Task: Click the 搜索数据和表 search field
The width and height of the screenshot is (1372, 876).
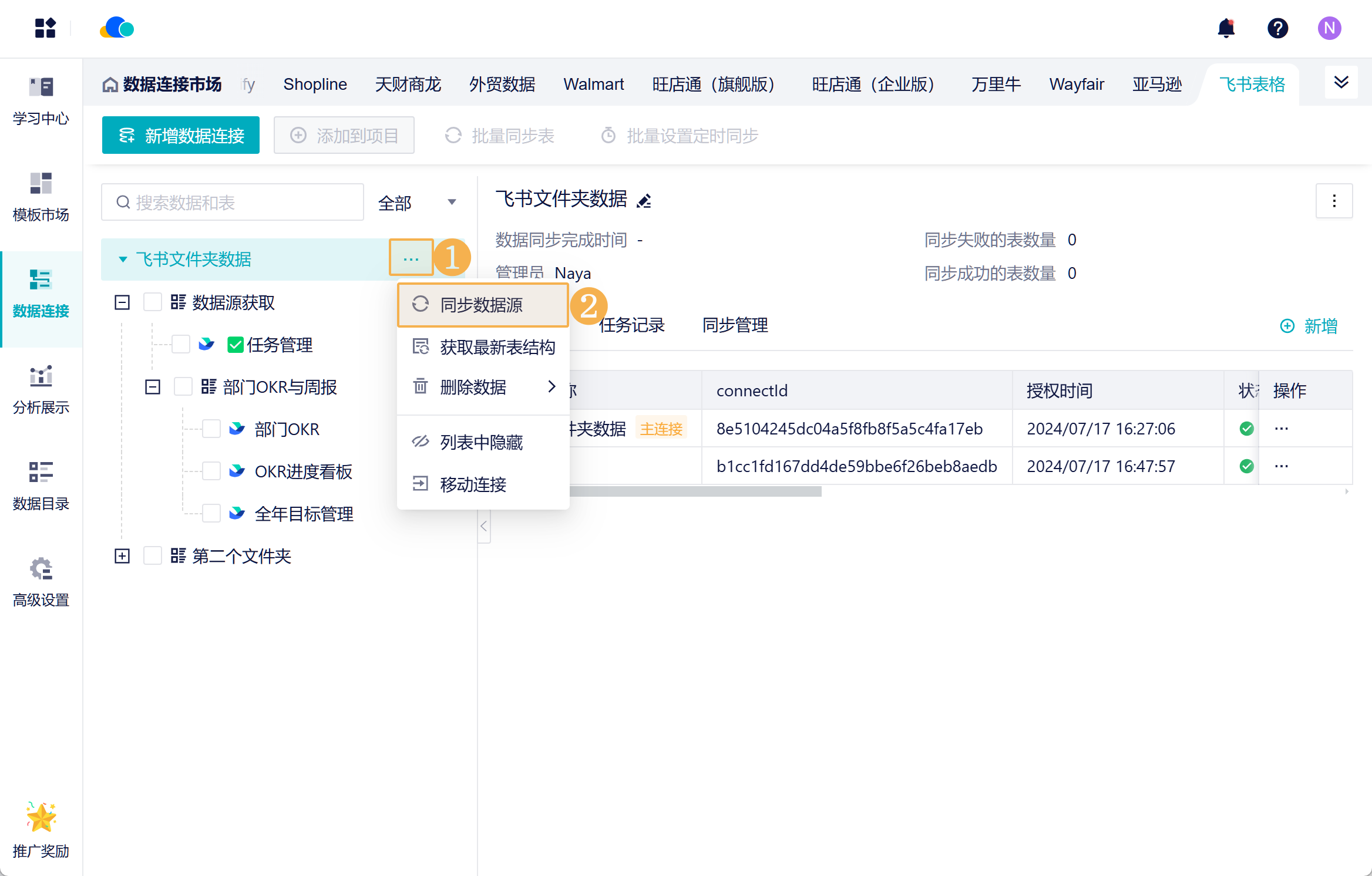Action: [233, 203]
